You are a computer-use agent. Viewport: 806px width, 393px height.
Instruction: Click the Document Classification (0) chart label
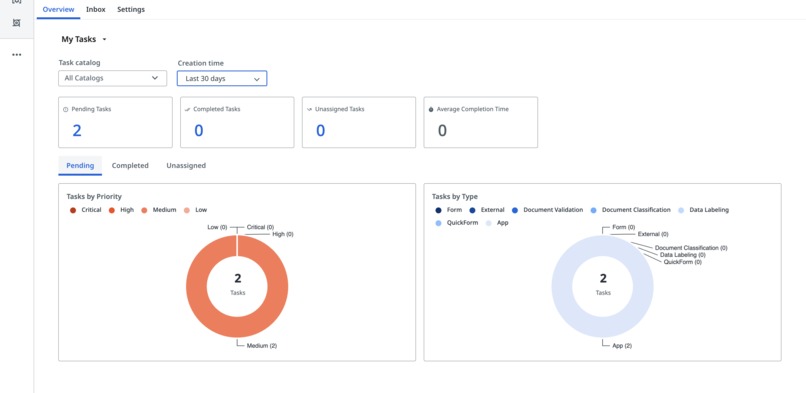(691, 248)
